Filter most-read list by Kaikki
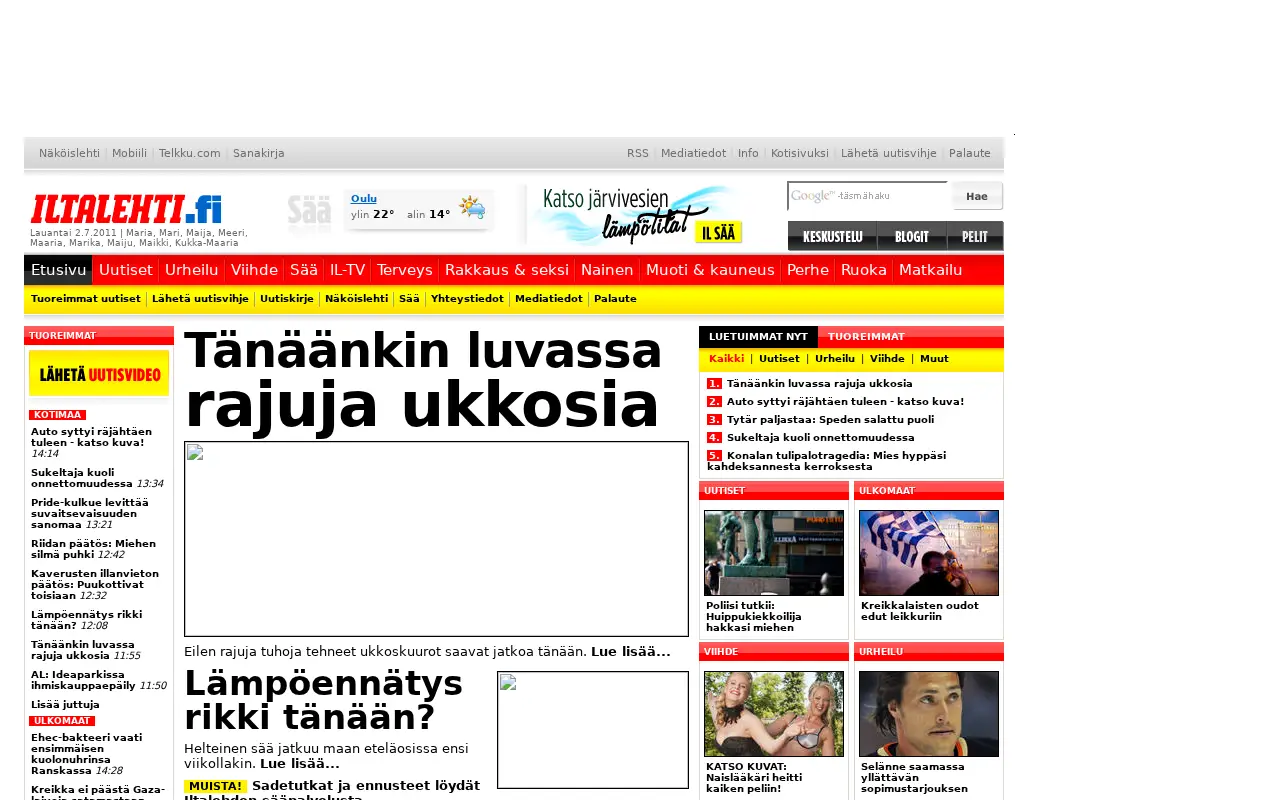Image resolution: width=1280 pixels, height=800 pixels. point(727,359)
